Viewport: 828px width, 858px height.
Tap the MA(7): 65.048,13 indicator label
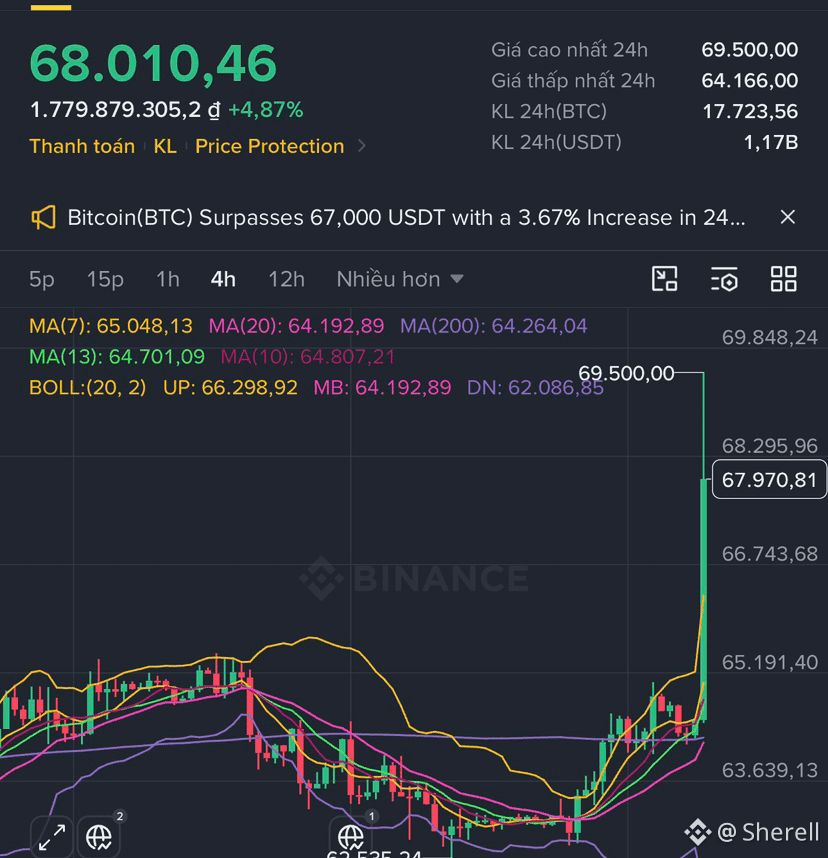click(x=111, y=326)
